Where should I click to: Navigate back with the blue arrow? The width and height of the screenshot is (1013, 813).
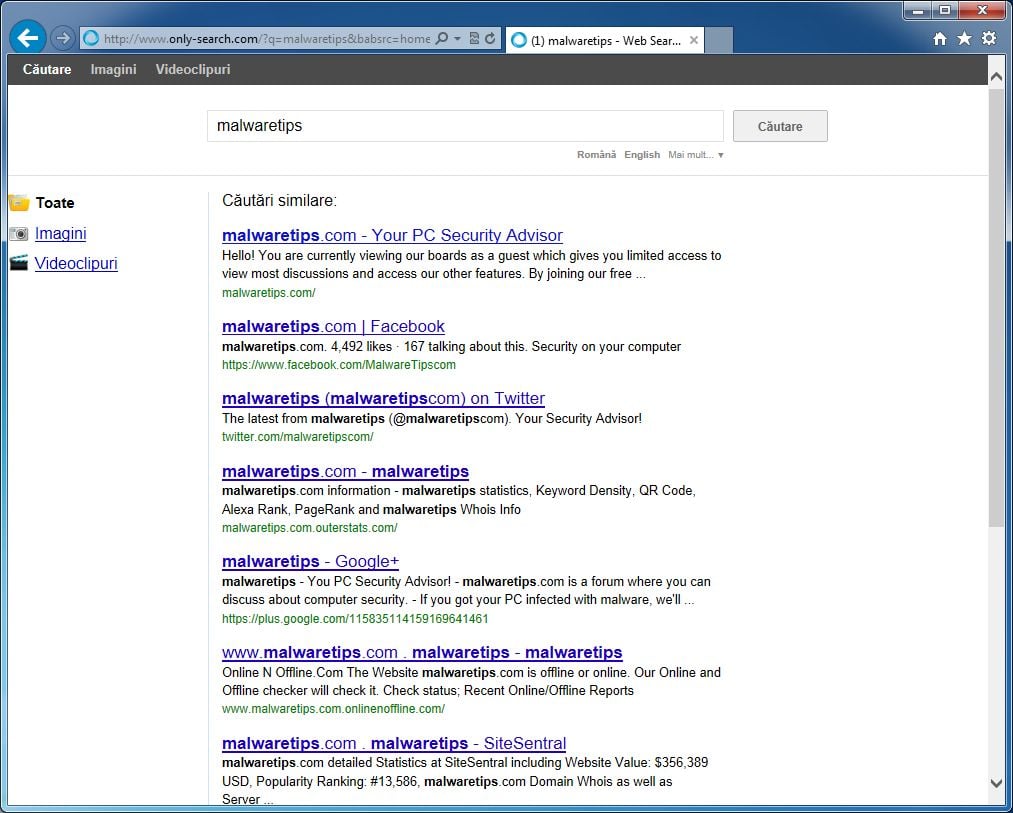click(x=26, y=37)
